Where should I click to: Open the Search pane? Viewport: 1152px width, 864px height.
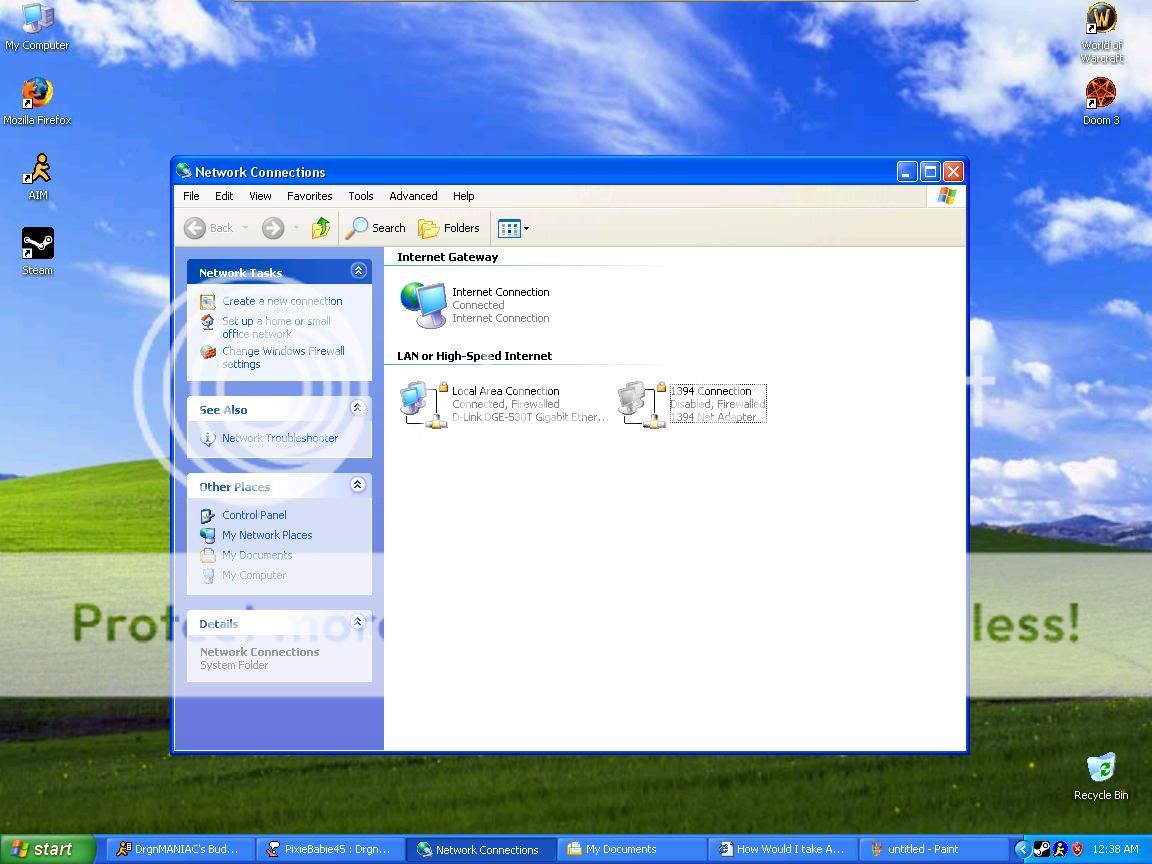click(375, 228)
